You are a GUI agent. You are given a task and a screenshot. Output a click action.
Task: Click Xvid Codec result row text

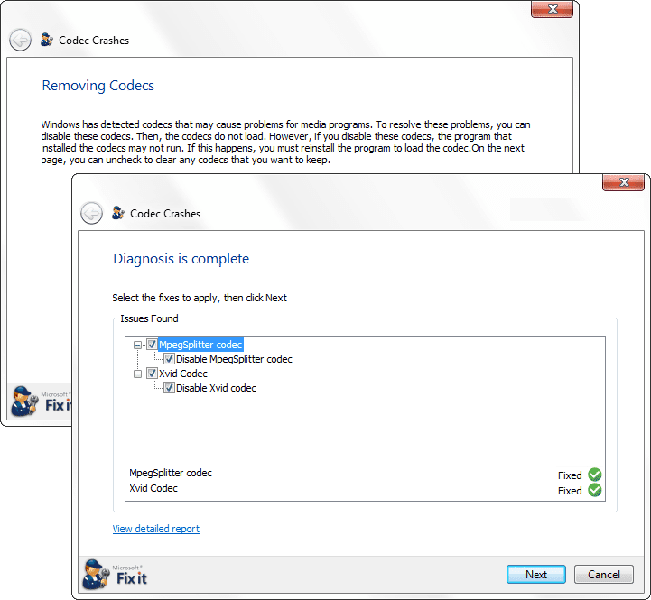coord(153,488)
